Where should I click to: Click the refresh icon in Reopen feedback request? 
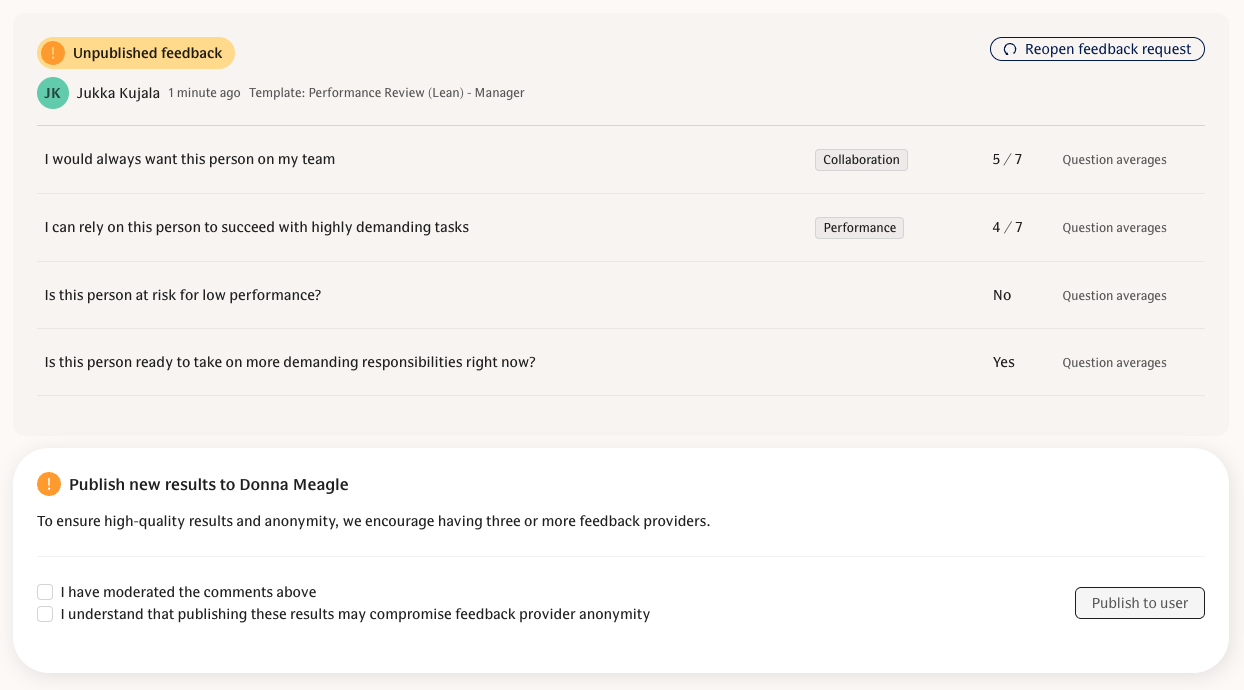1010,48
